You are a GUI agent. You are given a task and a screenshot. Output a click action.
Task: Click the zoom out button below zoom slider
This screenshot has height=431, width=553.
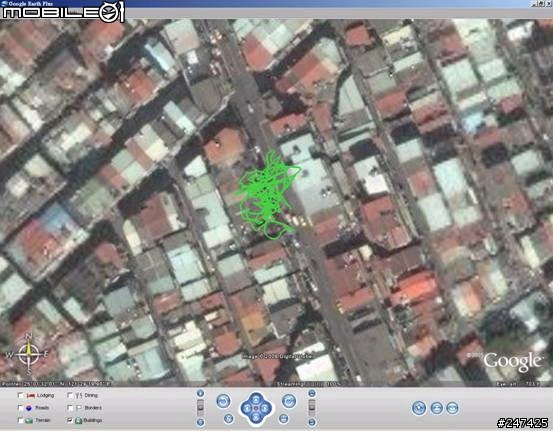pyautogui.click(x=200, y=422)
